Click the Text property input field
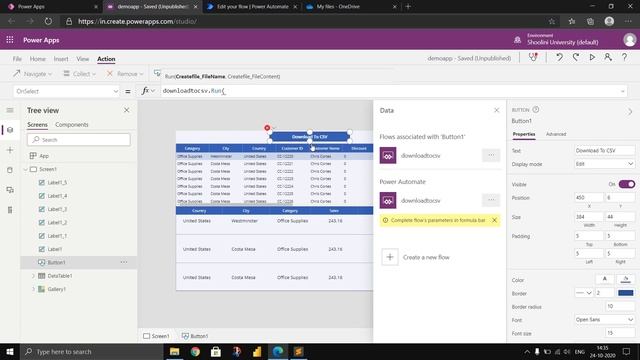 click(604, 150)
